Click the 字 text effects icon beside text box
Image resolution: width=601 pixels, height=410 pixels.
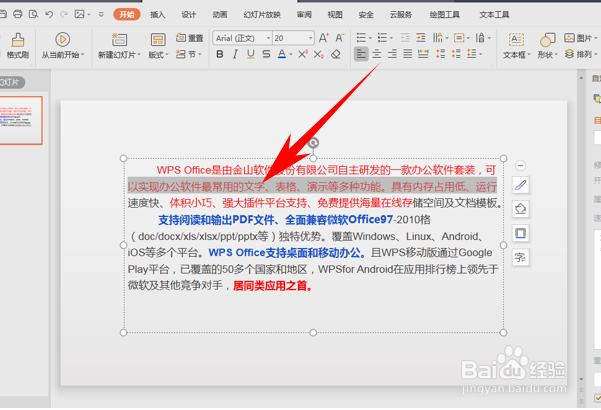click(x=521, y=257)
